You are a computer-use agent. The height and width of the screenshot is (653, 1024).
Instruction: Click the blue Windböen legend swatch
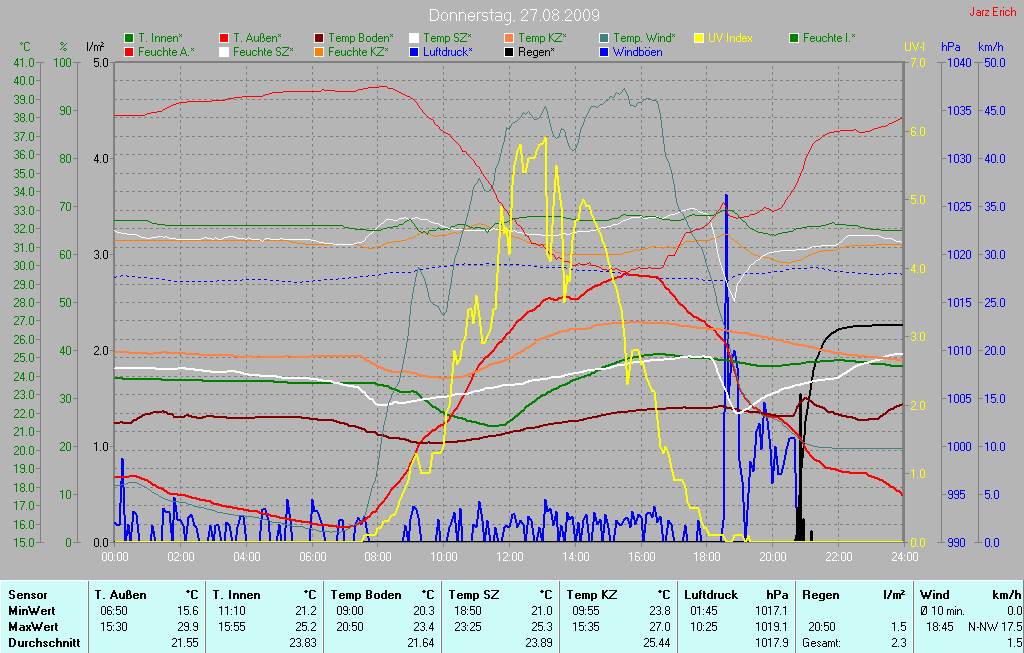click(x=604, y=52)
